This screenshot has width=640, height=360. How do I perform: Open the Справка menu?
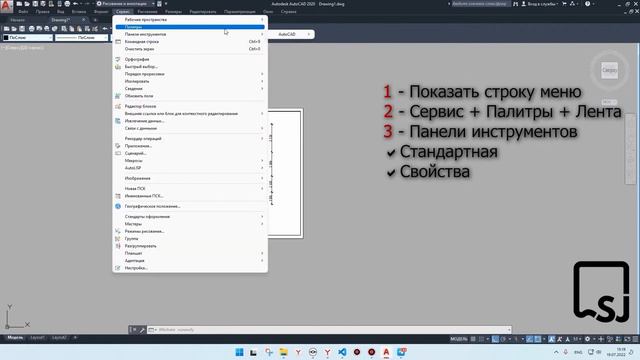[x=289, y=12]
